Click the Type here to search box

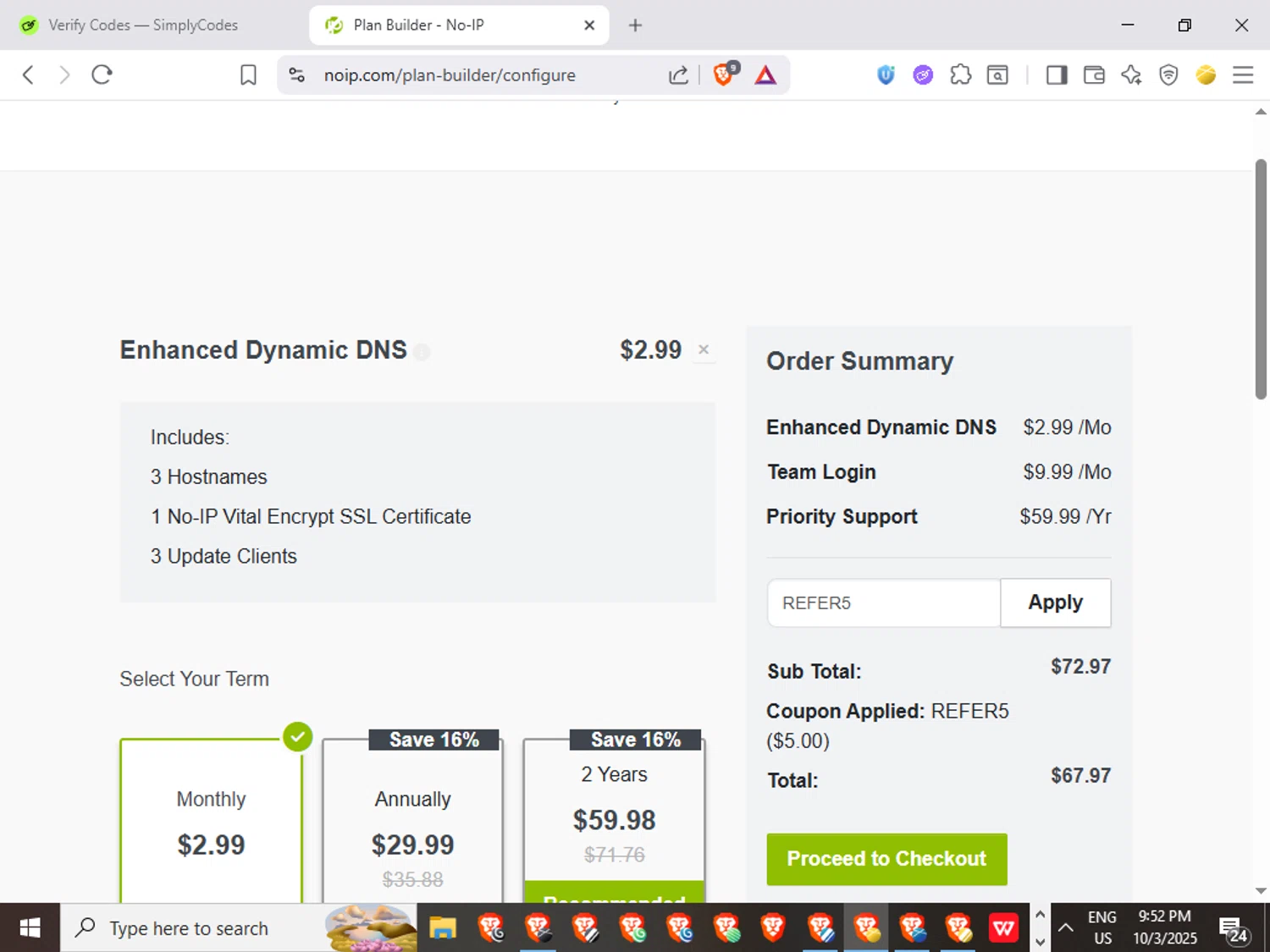coord(239,928)
